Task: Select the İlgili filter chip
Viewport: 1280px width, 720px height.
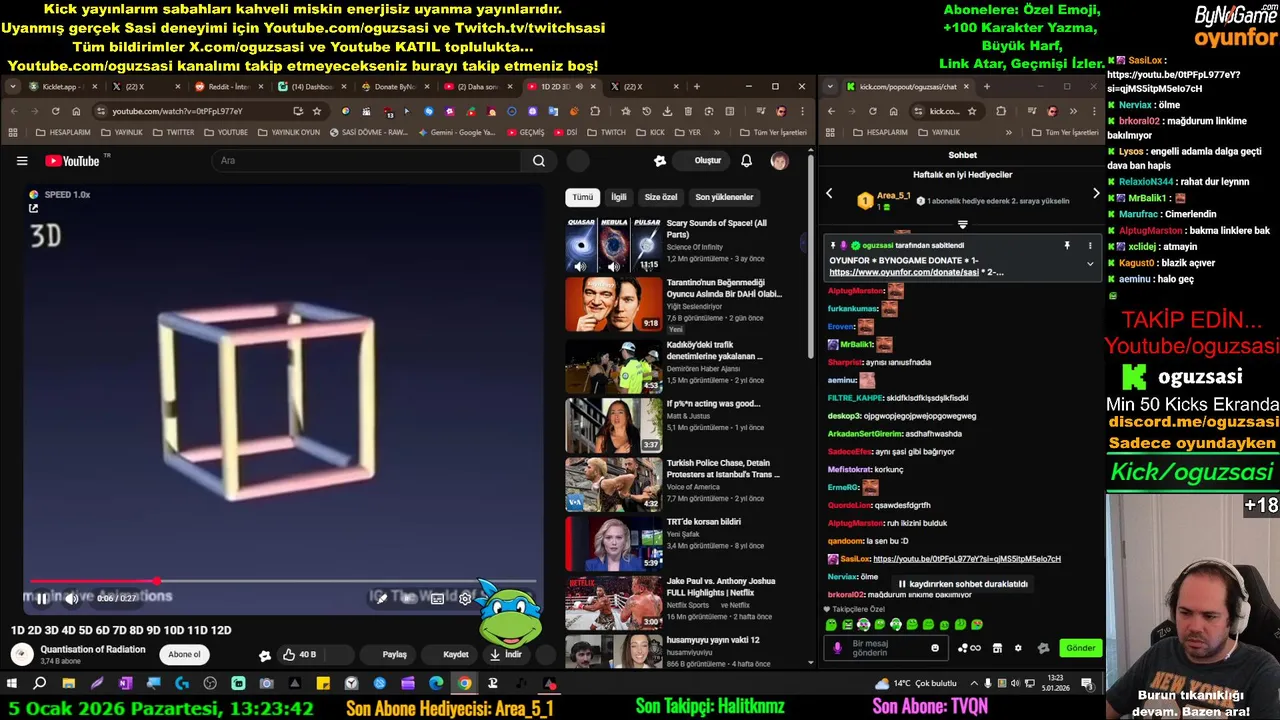Action: (619, 197)
